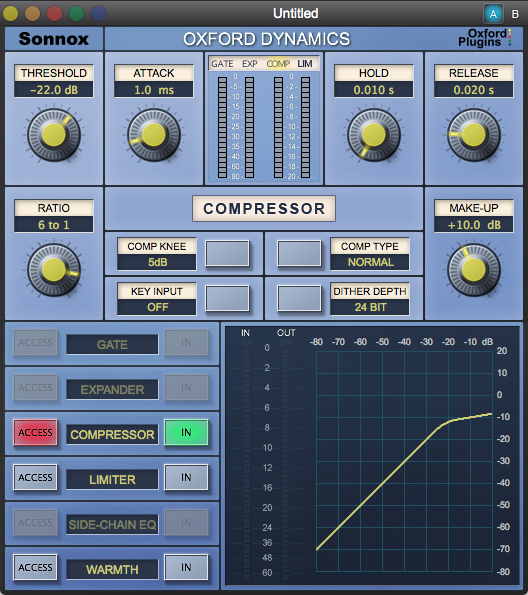Image resolution: width=528 pixels, height=595 pixels.
Task: Toggle the green Compressor IN button
Action: [x=186, y=432]
